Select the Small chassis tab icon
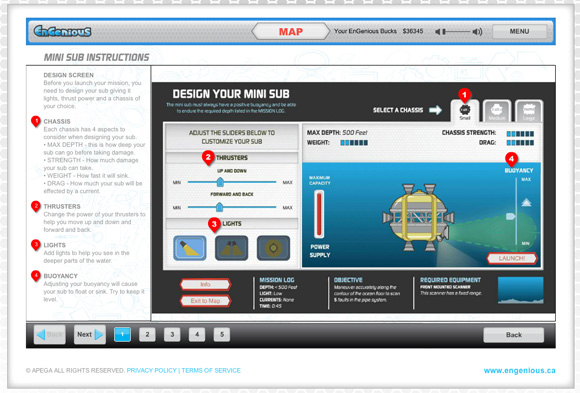This screenshot has width=580, height=393. 465,111
